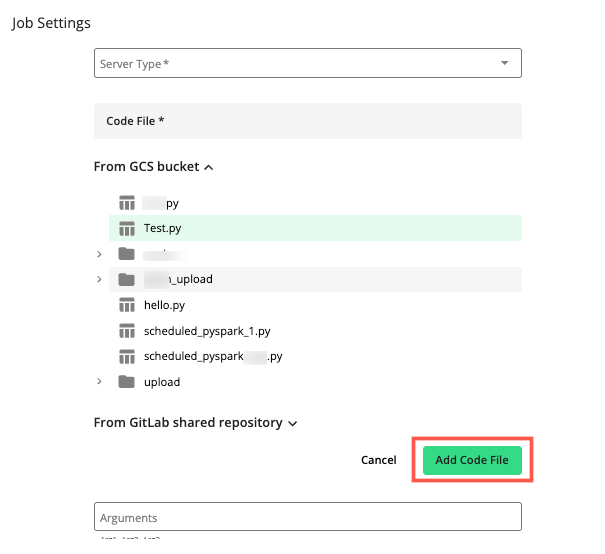Click the file icon beside Test.py
This screenshot has height=554, width=605.
tap(126, 228)
